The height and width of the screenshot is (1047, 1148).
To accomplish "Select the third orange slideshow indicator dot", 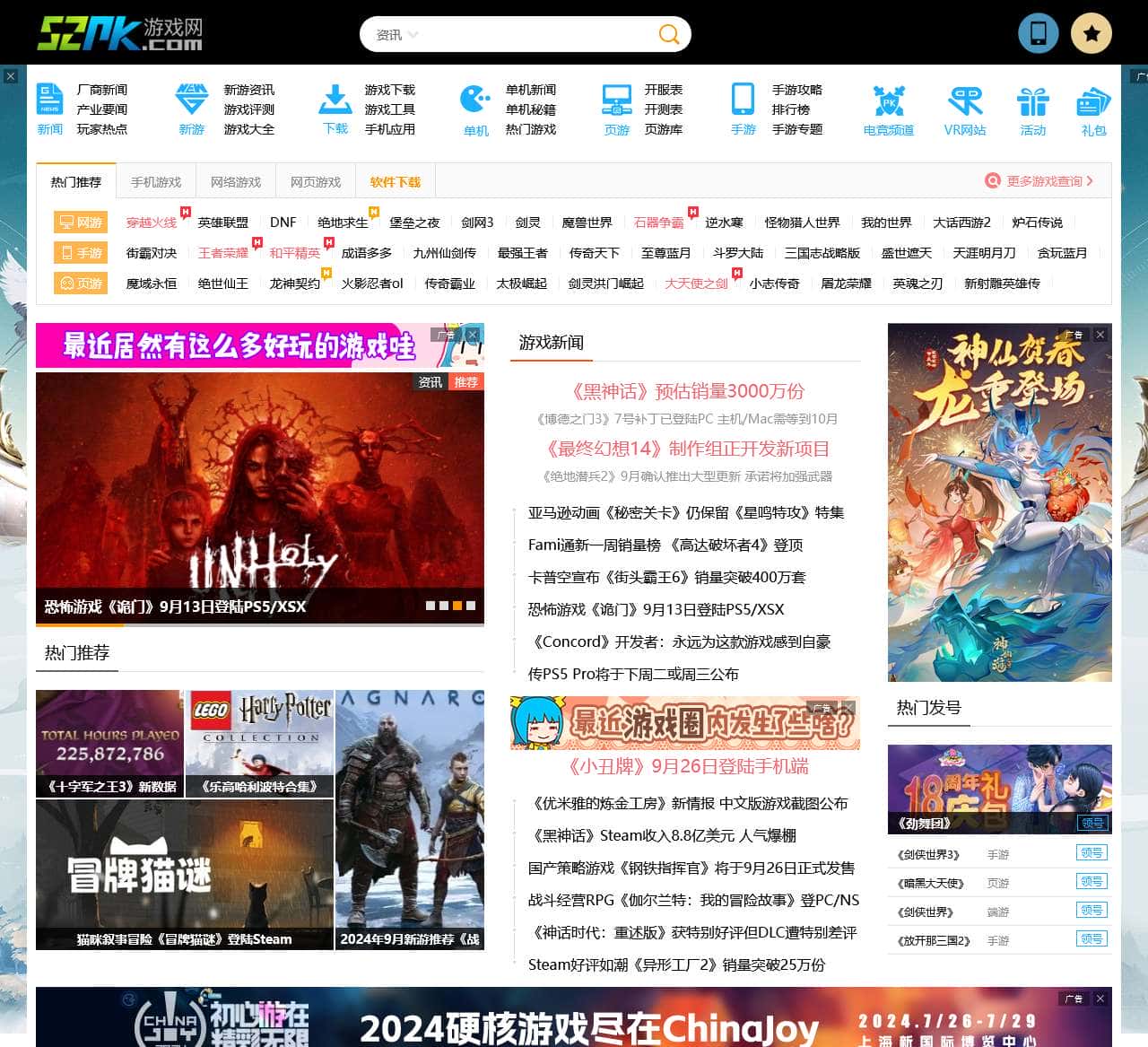I will click(457, 606).
